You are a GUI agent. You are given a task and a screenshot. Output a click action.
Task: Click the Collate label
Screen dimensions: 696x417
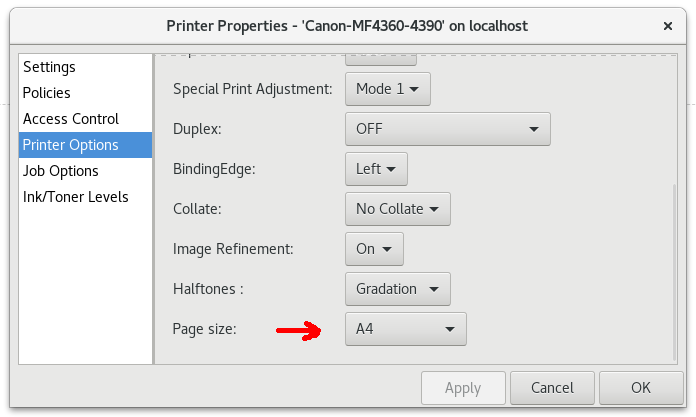click(x=197, y=209)
